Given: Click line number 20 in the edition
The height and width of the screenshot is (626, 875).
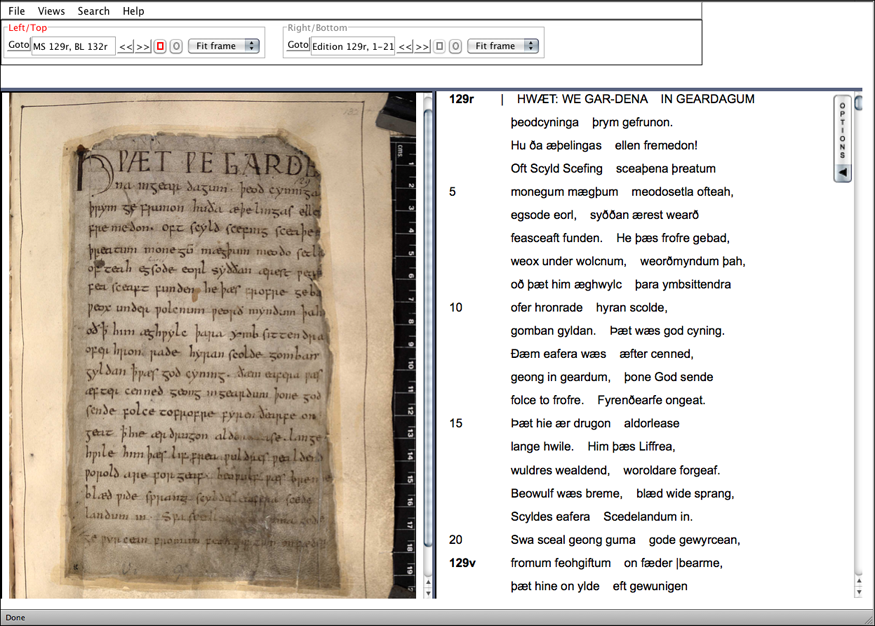Looking at the screenshot, I should [x=456, y=540].
